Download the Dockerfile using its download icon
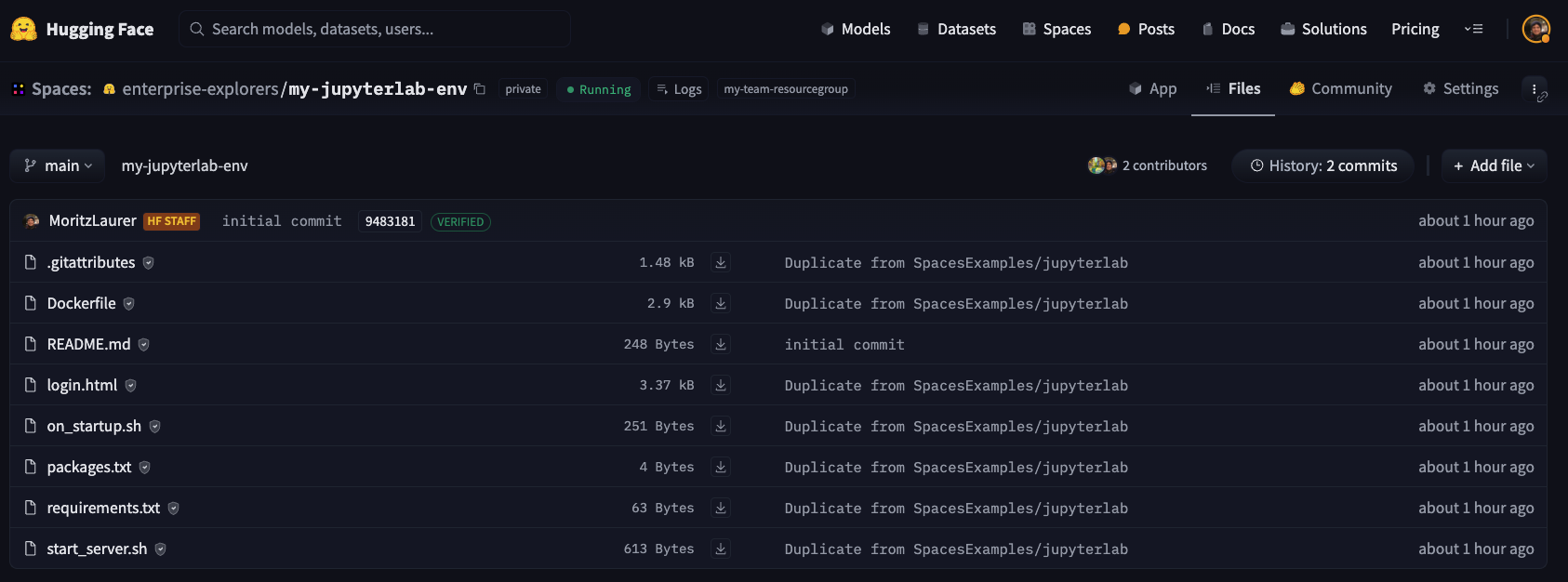 [721, 304]
